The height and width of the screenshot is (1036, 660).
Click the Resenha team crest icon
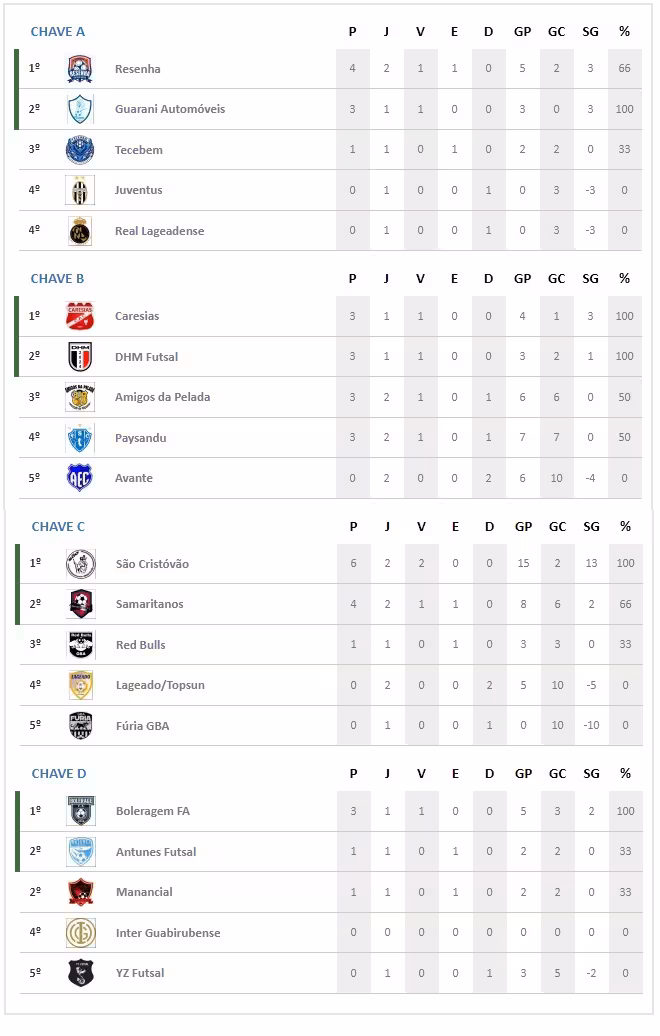(80, 69)
